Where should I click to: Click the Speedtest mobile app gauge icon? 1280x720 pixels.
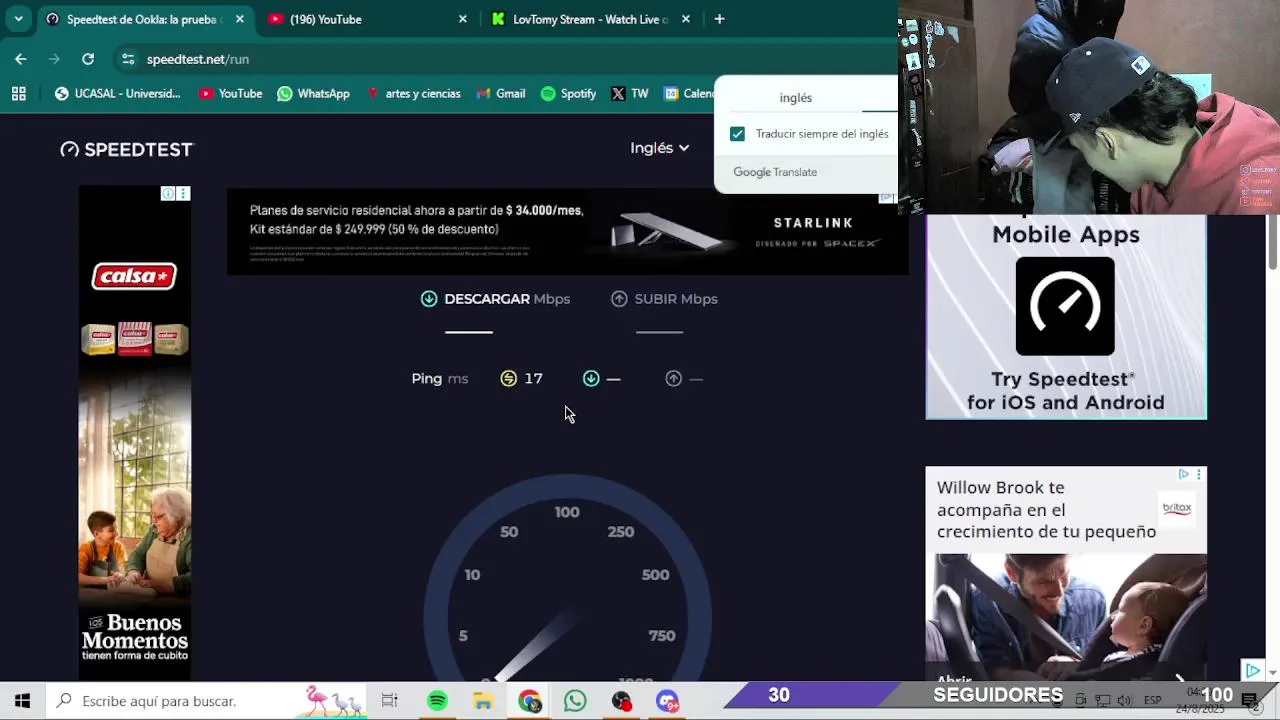click(x=1065, y=306)
